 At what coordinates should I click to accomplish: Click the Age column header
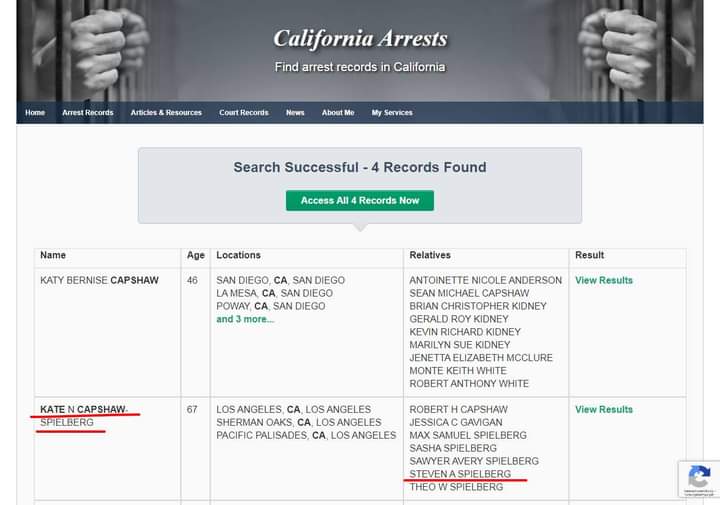196,256
